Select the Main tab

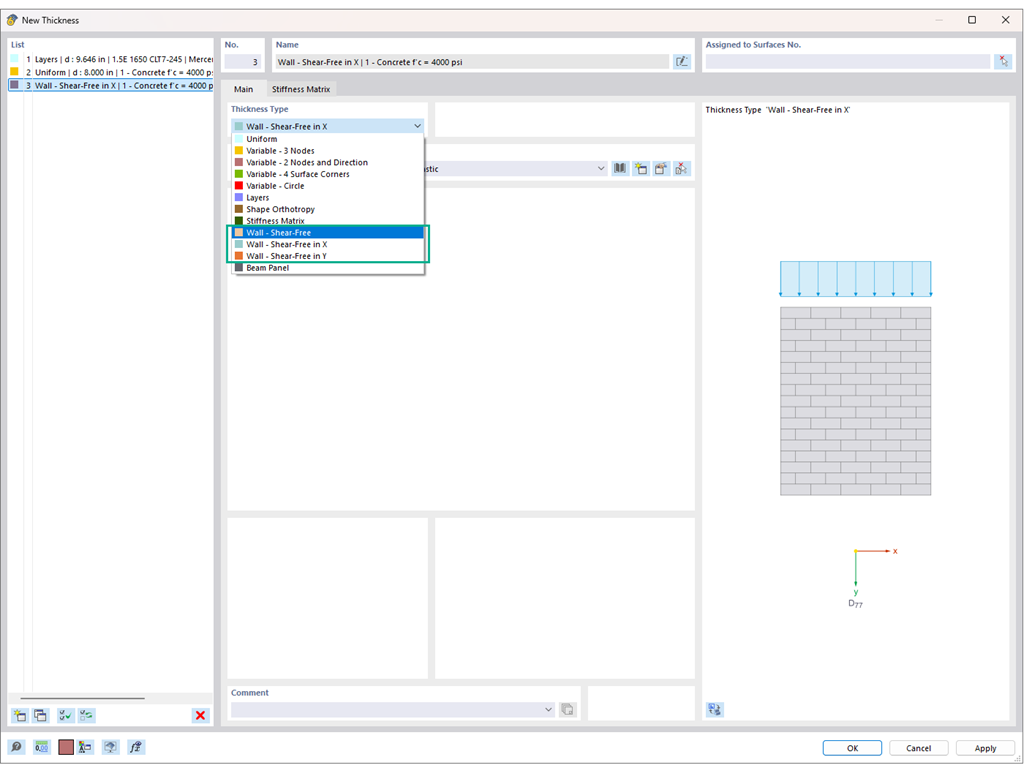click(244, 89)
